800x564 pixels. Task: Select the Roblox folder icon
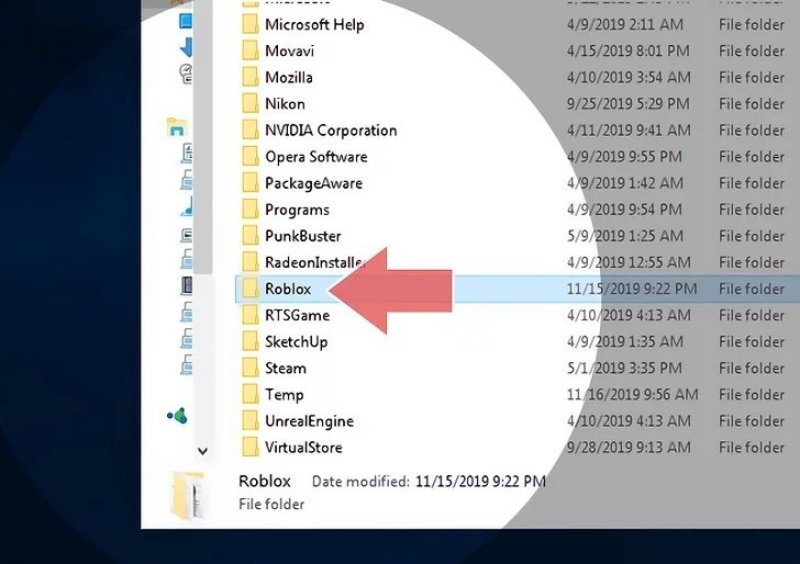coord(248,289)
